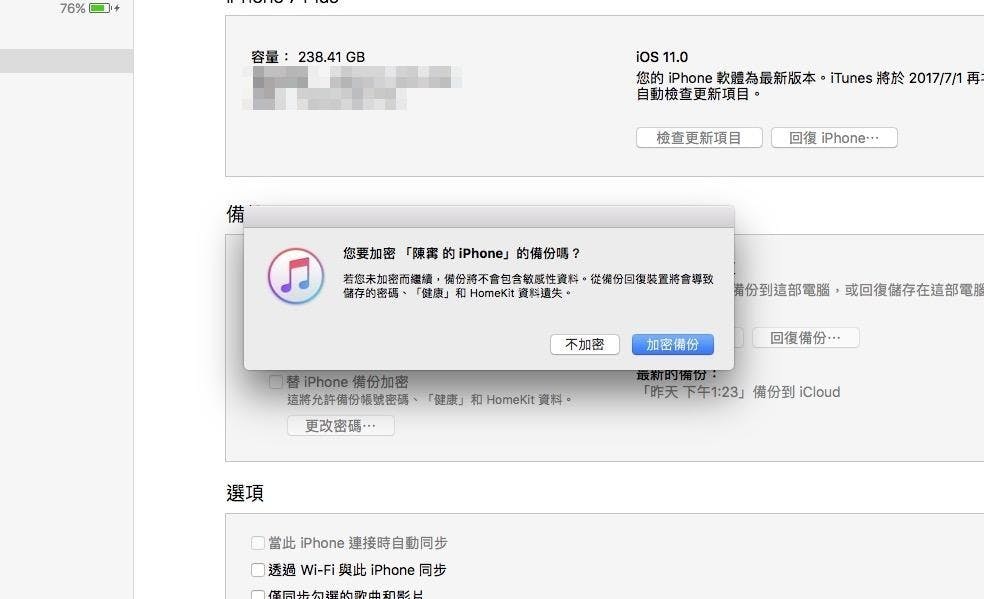The image size is (984, 599).
Task: Click the 檢查更新項目 button
Action: click(x=699, y=137)
